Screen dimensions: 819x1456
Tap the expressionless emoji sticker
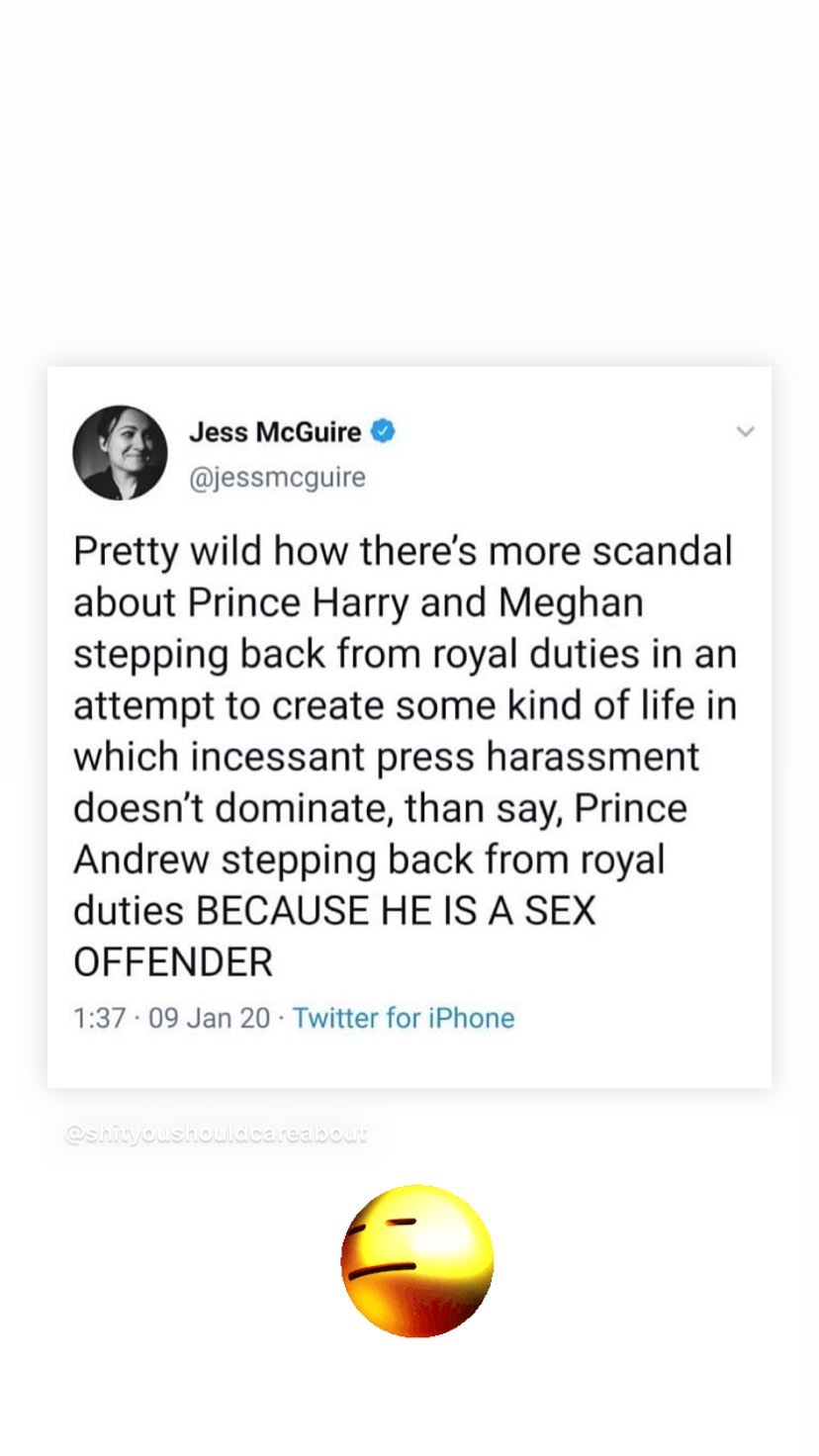[416, 1260]
